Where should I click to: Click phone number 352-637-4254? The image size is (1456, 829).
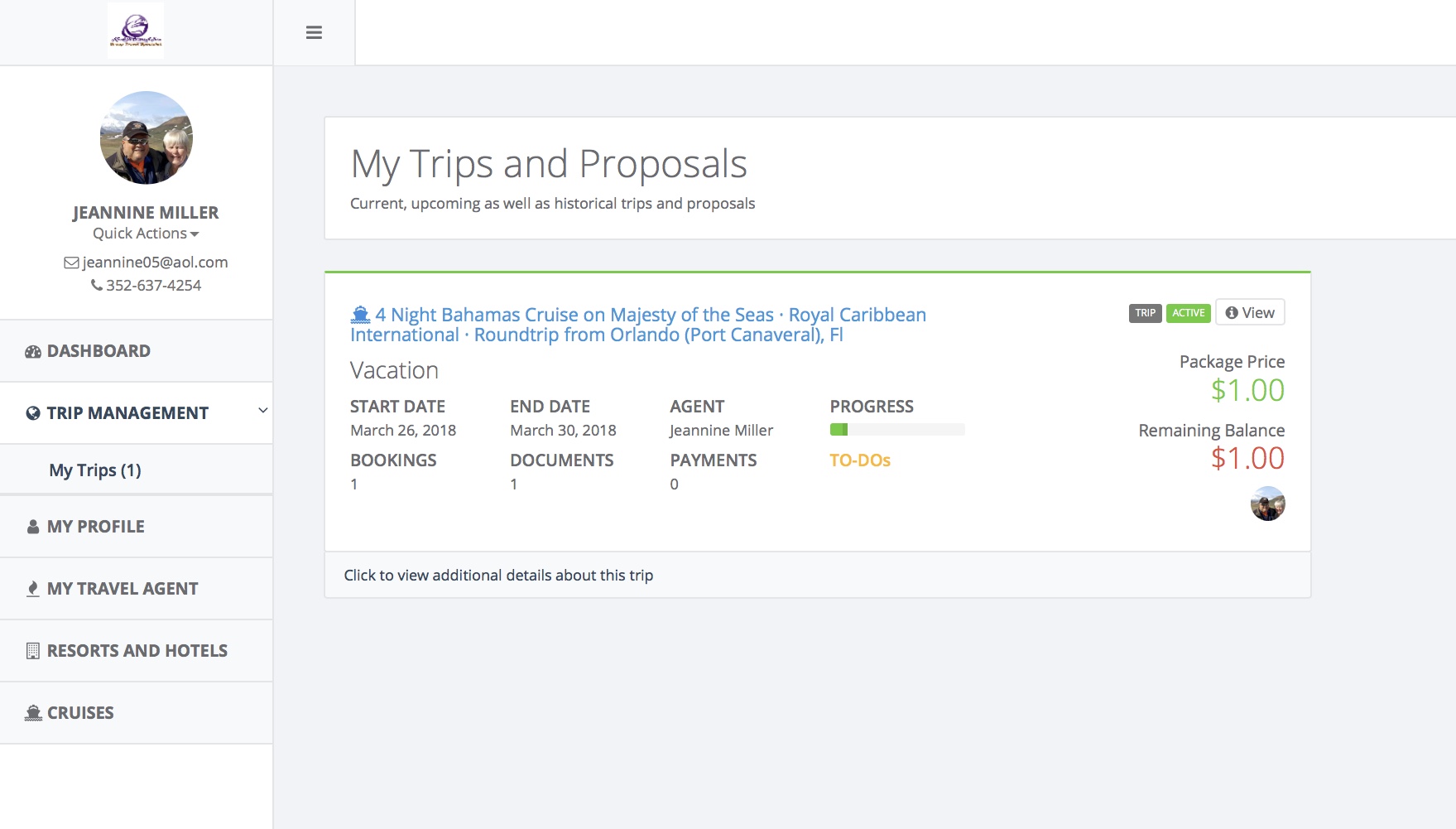tap(153, 285)
